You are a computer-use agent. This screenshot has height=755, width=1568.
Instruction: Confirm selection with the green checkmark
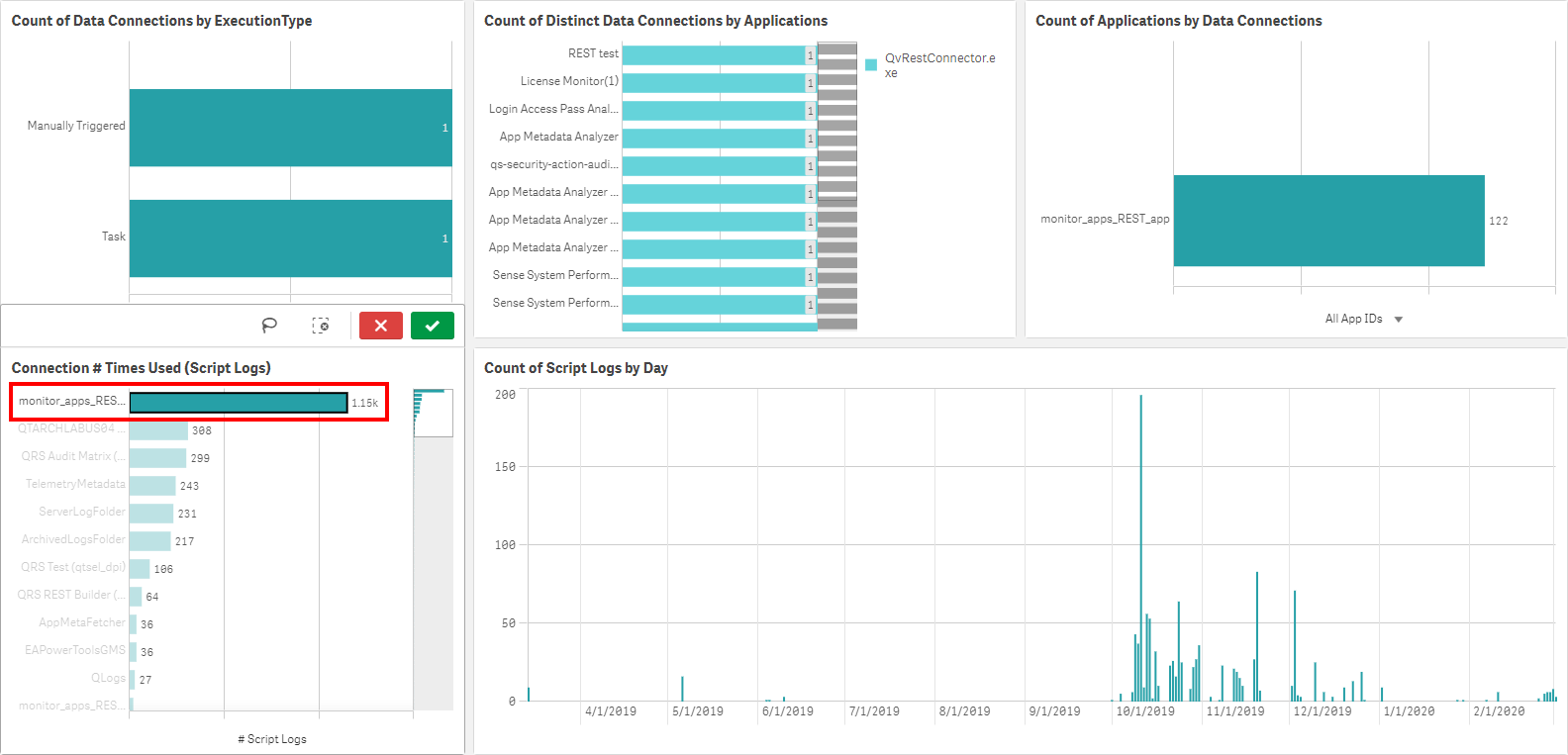tap(433, 326)
